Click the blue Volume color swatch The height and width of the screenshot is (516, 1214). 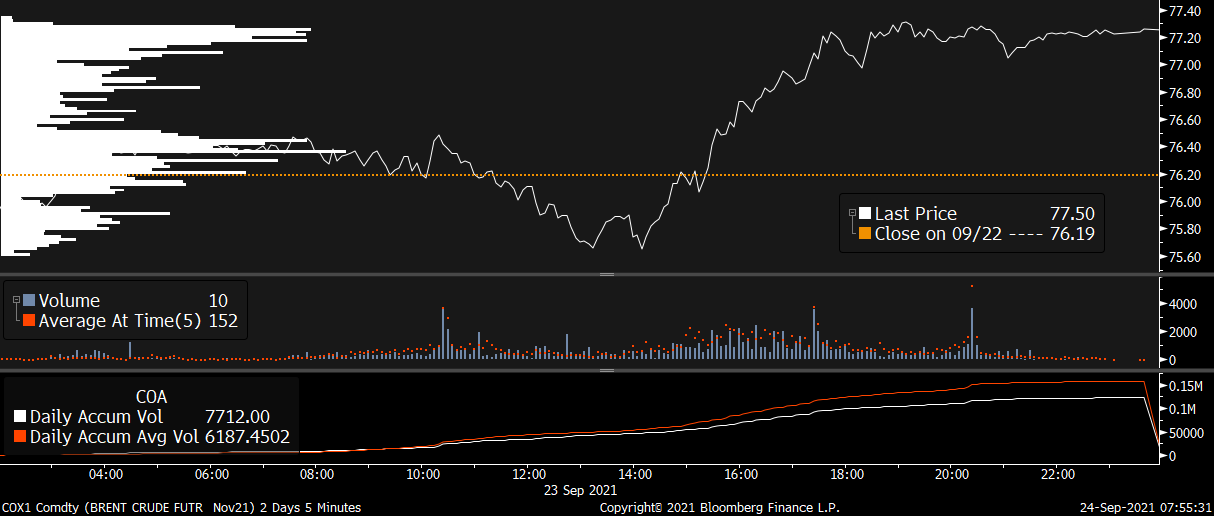click(x=29, y=300)
